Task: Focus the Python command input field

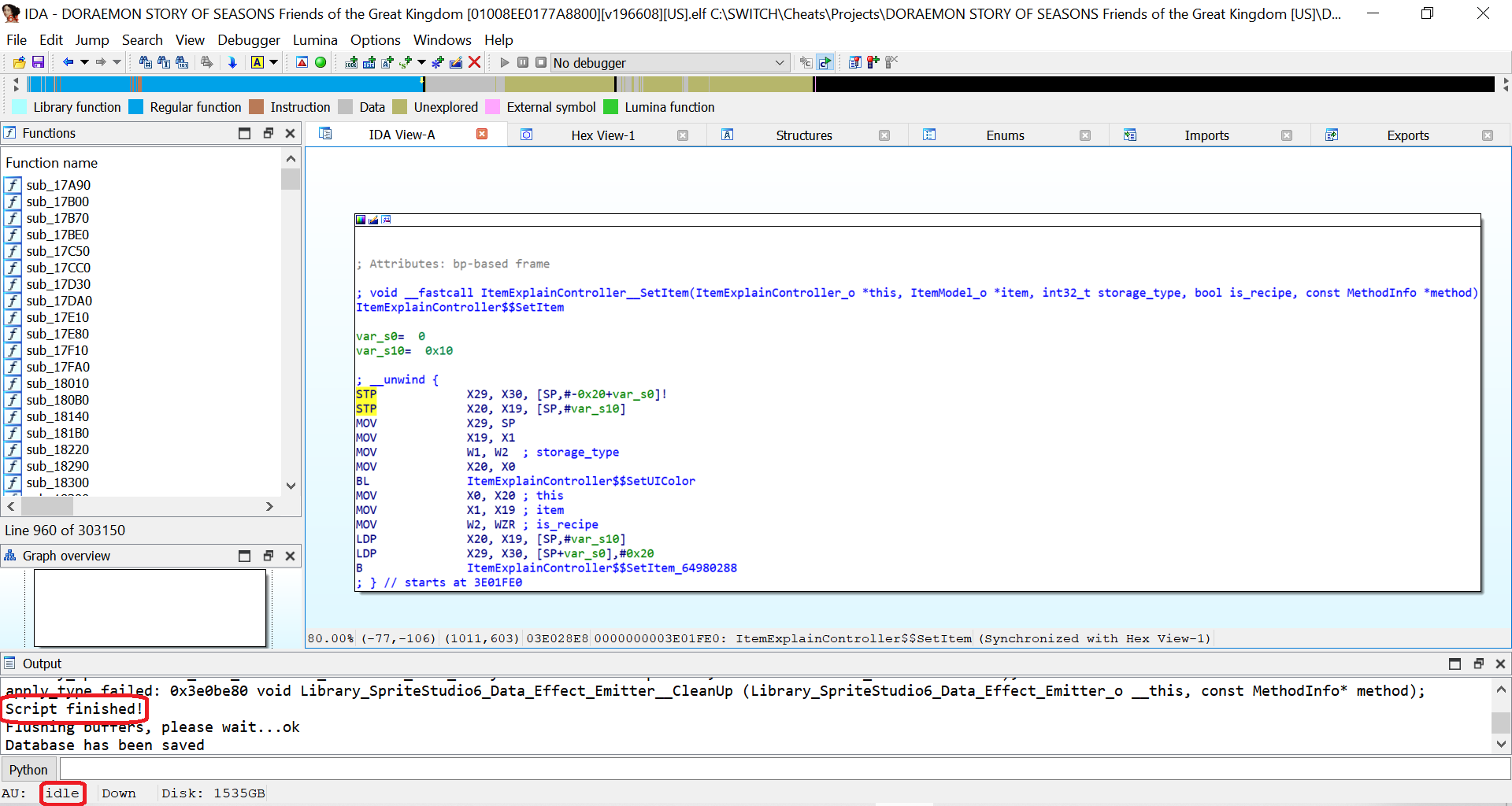Action: point(784,769)
